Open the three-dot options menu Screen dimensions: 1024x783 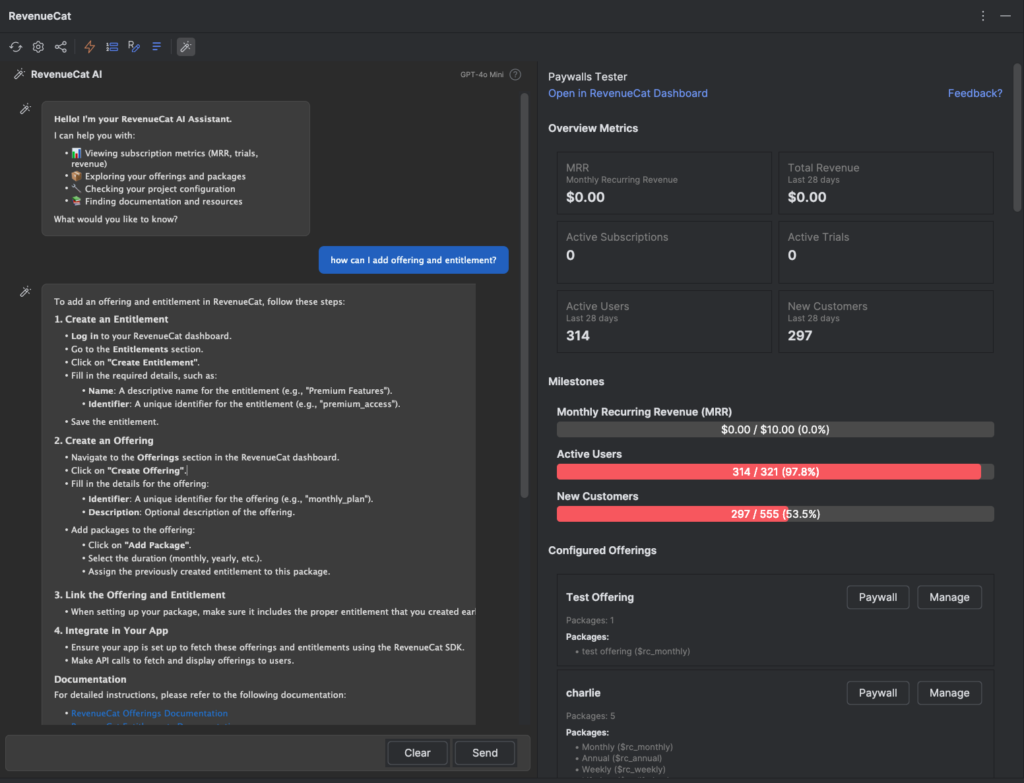point(983,16)
